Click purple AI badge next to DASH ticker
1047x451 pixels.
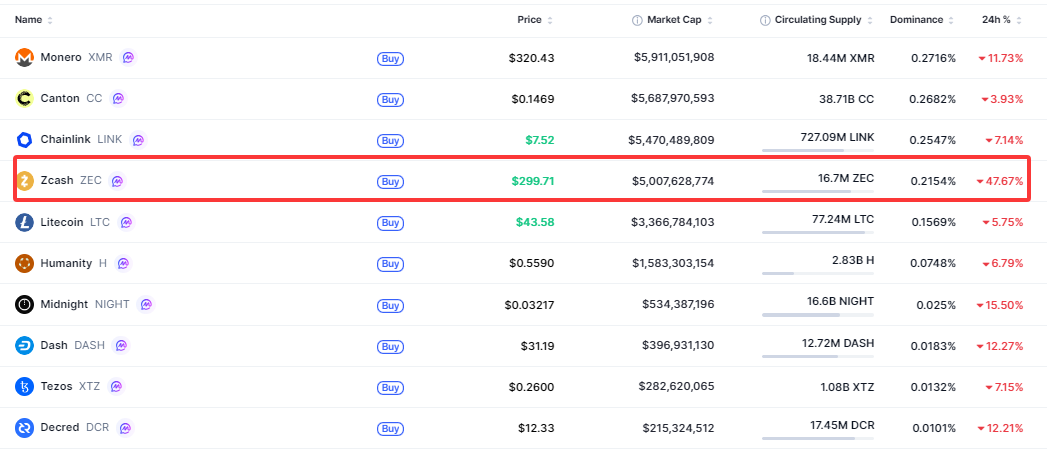click(x=121, y=345)
